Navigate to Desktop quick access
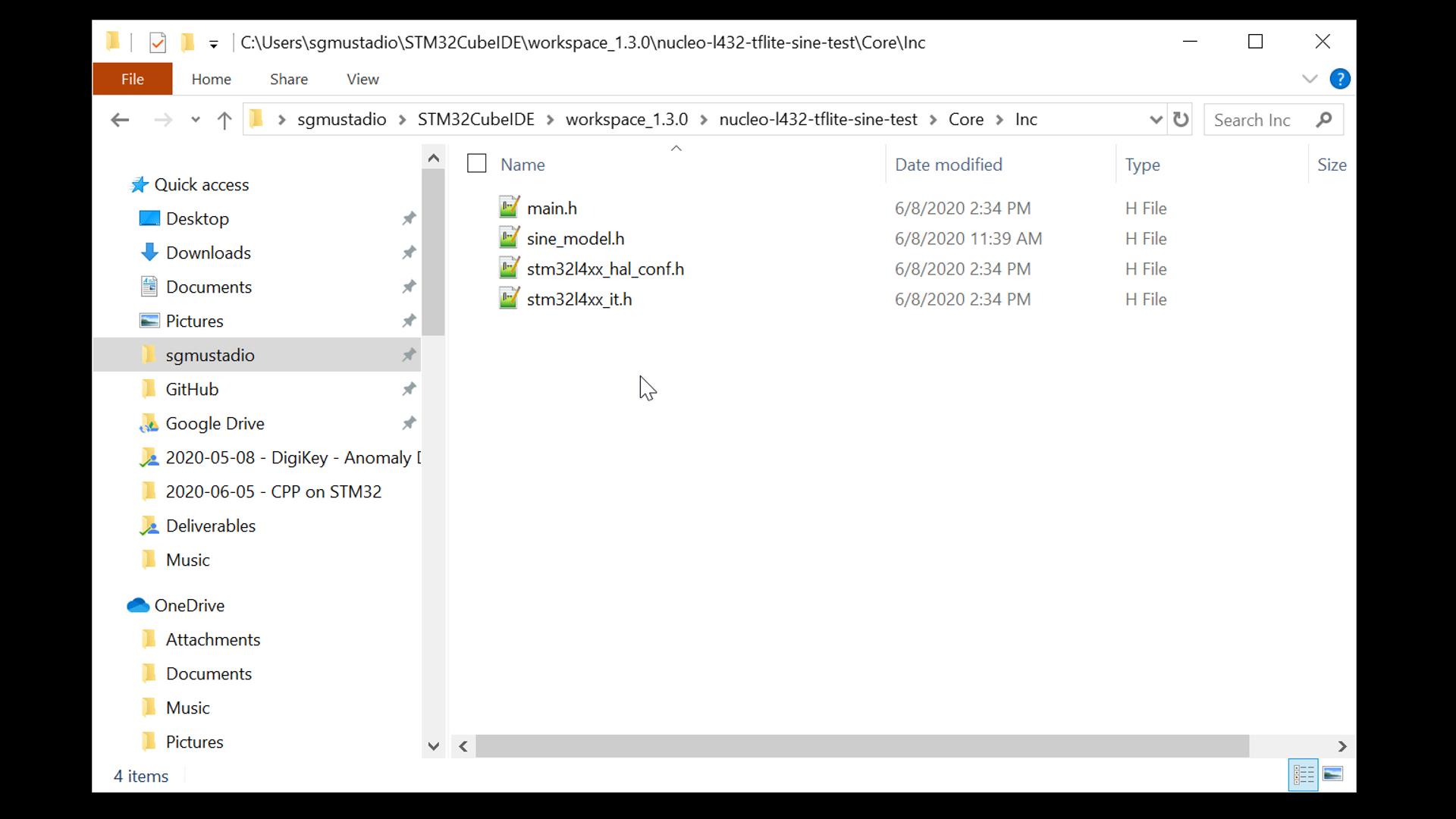 pyautogui.click(x=198, y=218)
